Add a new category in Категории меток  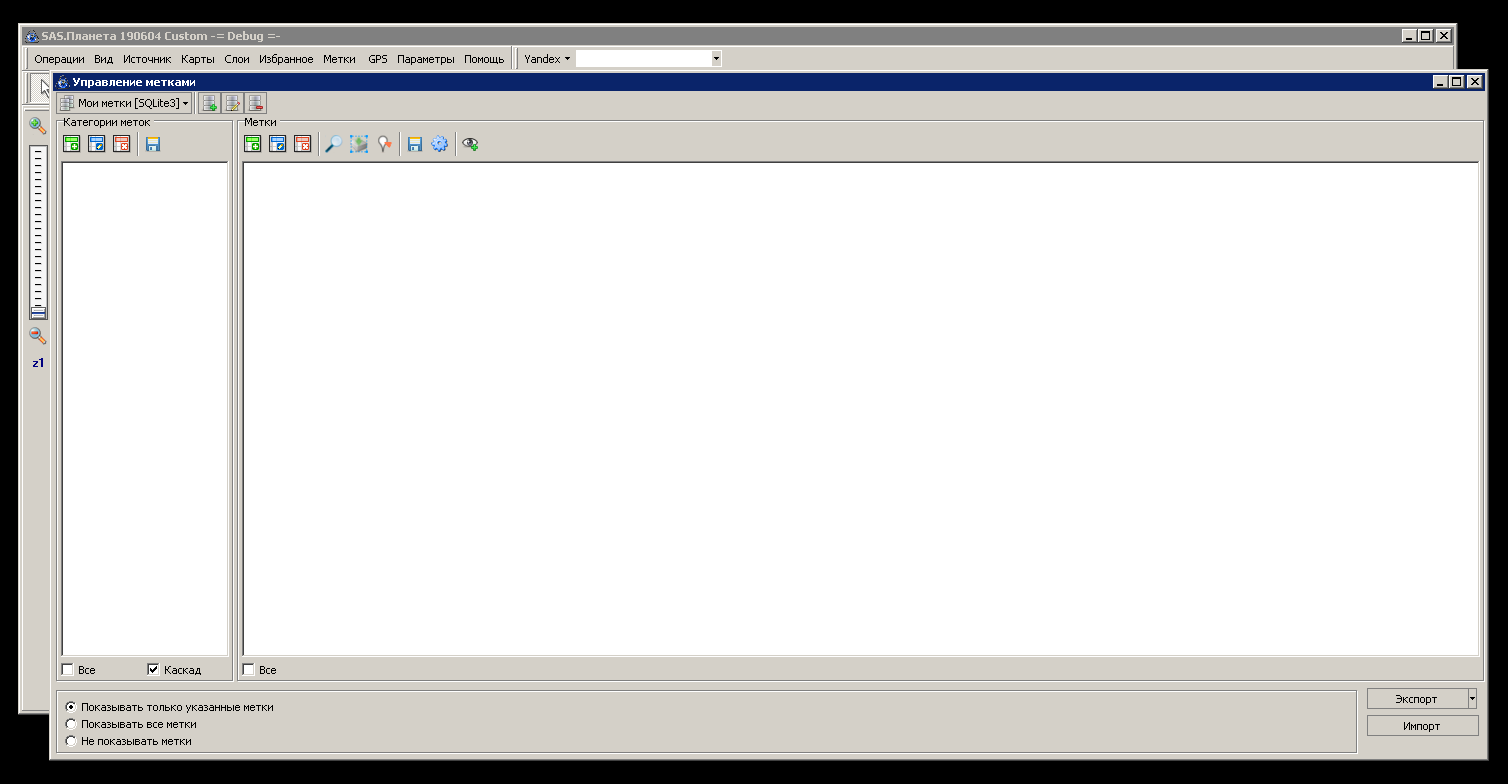point(72,145)
